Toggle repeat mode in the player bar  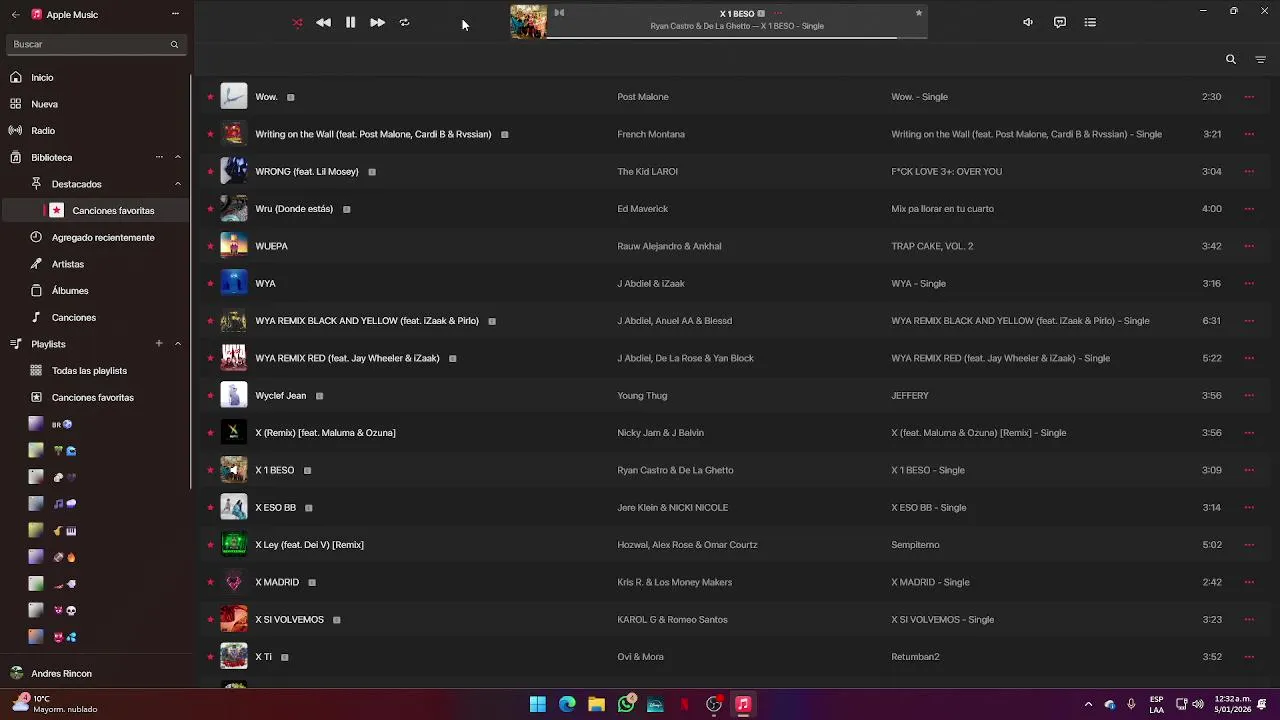[x=404, y=22]
